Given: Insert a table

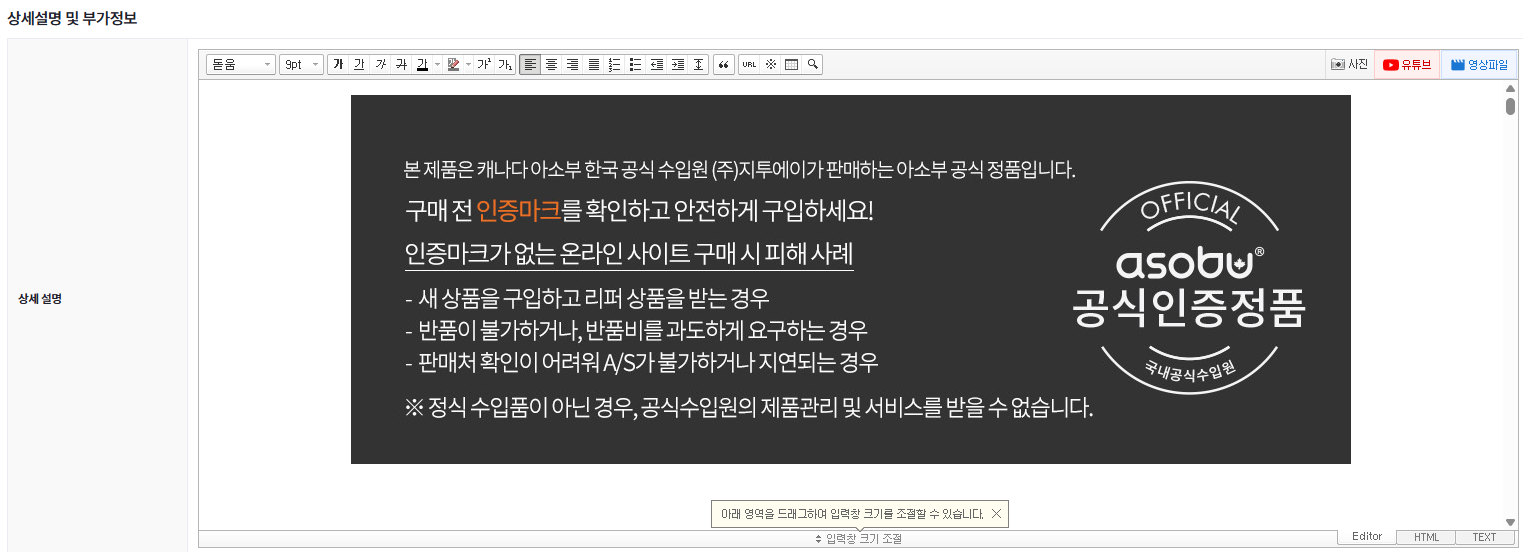Looking at the screenshot, I should pos(791,64).
